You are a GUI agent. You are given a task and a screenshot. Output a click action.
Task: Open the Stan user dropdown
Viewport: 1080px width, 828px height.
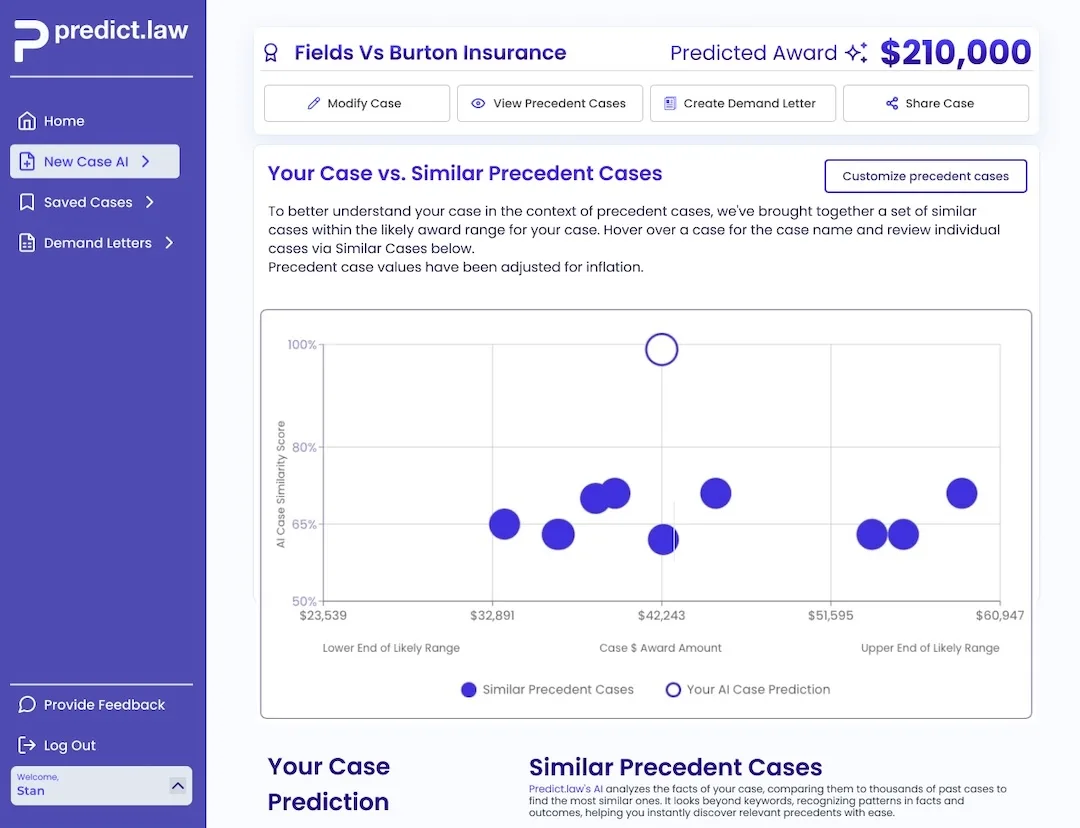pyautogui.click(x=178, y=786)
